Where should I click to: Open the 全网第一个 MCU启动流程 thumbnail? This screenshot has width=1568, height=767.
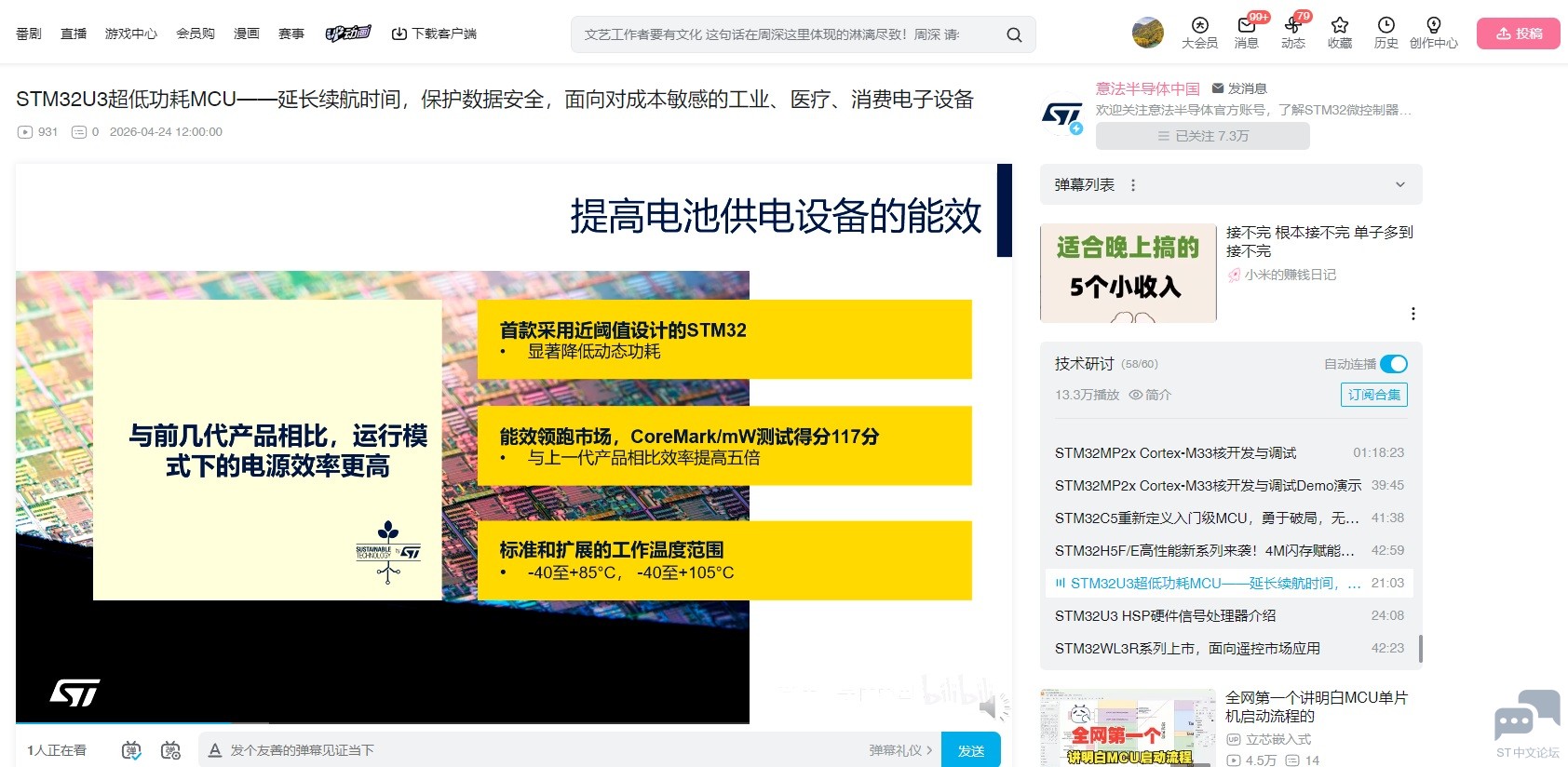(1129, 728)
